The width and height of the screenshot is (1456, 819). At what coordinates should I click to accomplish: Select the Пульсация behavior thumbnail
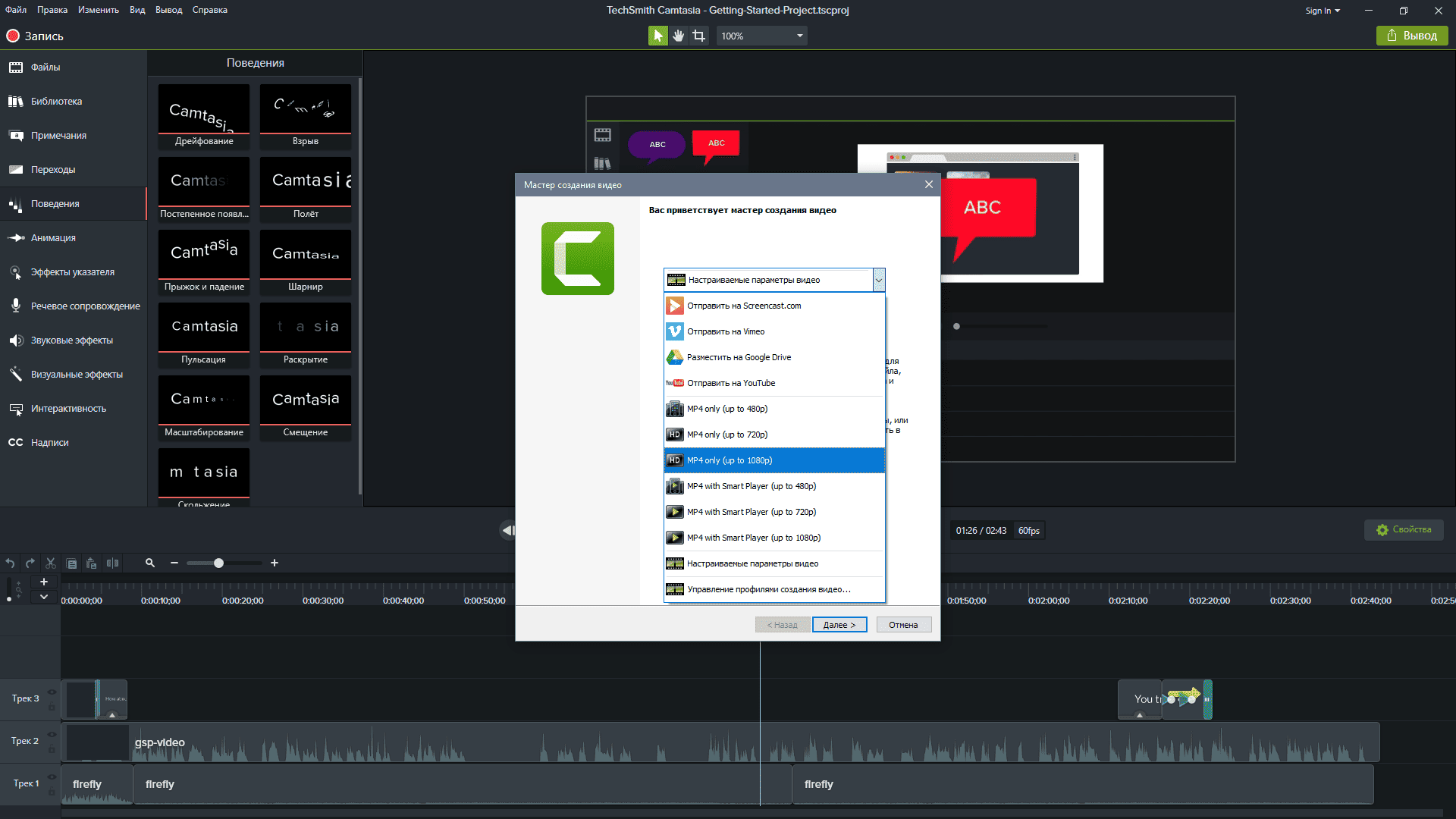pyautogui.click(x=204, y=334)
